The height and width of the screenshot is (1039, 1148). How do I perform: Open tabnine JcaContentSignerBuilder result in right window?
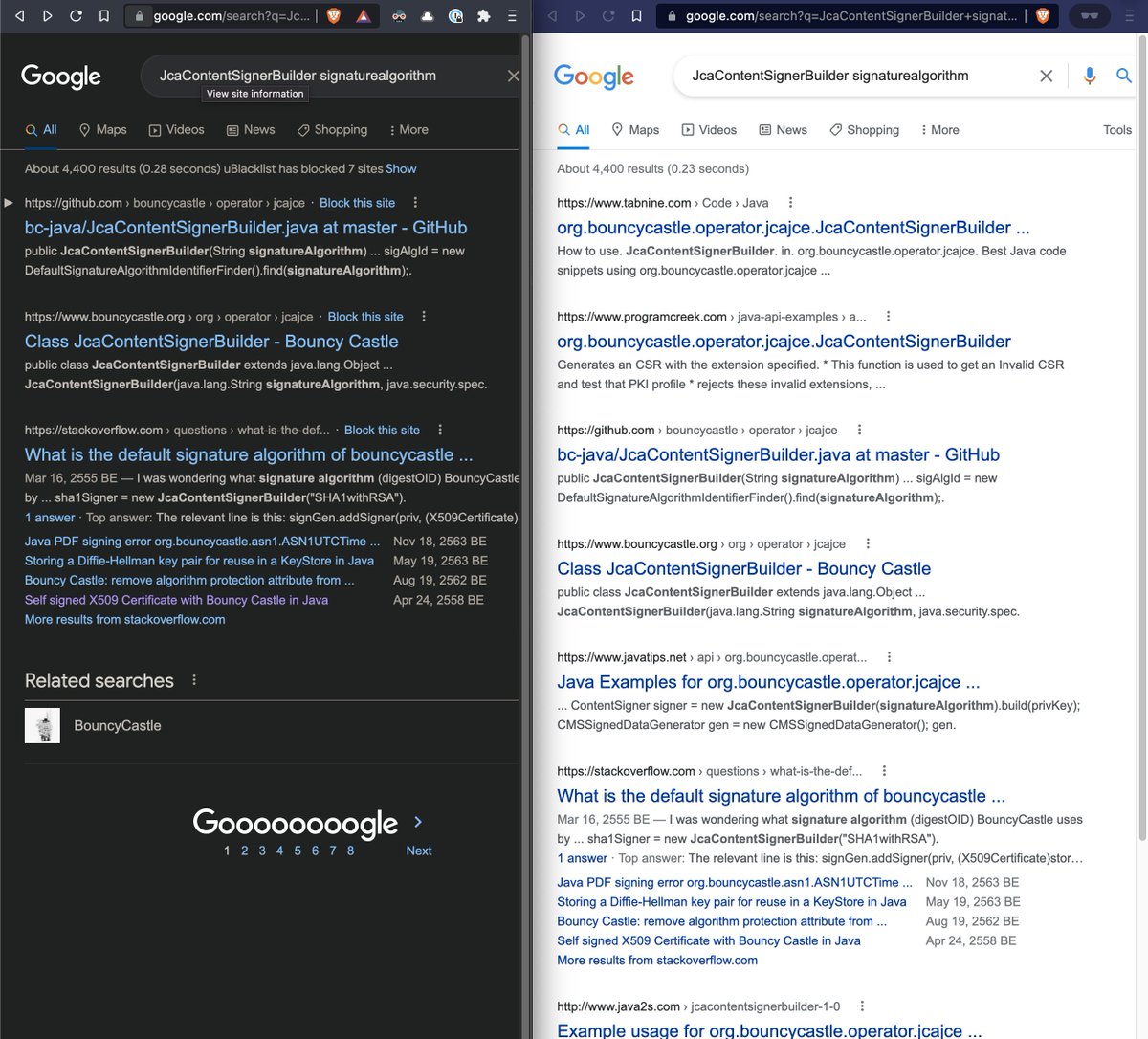point(793,228)
